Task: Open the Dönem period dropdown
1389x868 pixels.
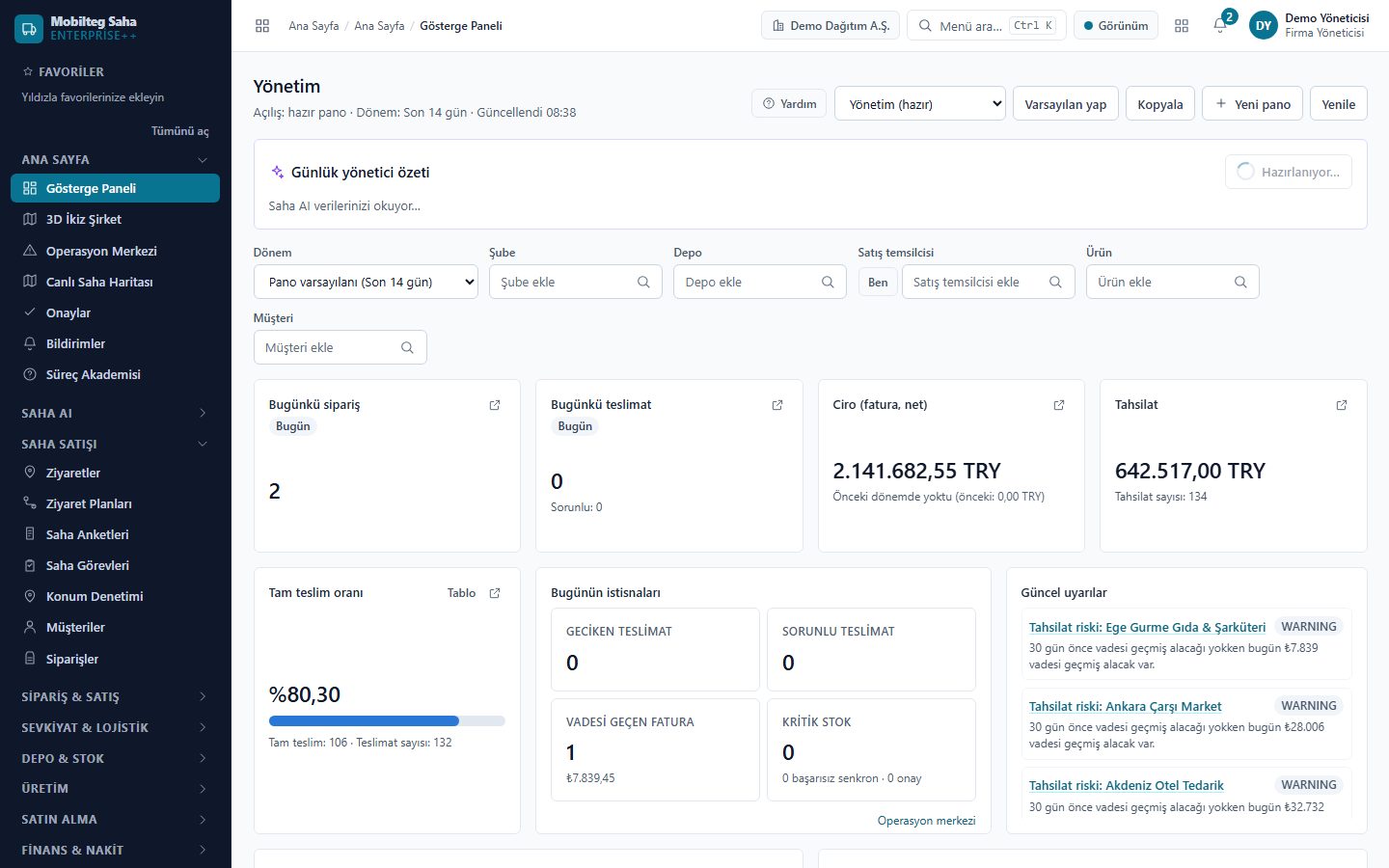Action: [366, 282]
